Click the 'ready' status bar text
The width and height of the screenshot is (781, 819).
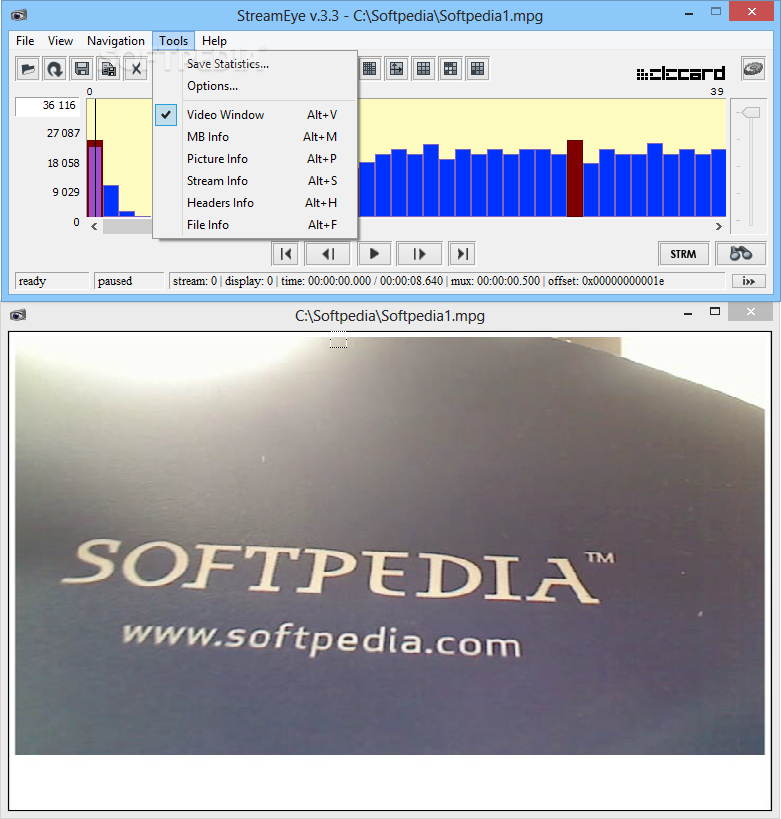pyautogui.click(x=32, y=281)
